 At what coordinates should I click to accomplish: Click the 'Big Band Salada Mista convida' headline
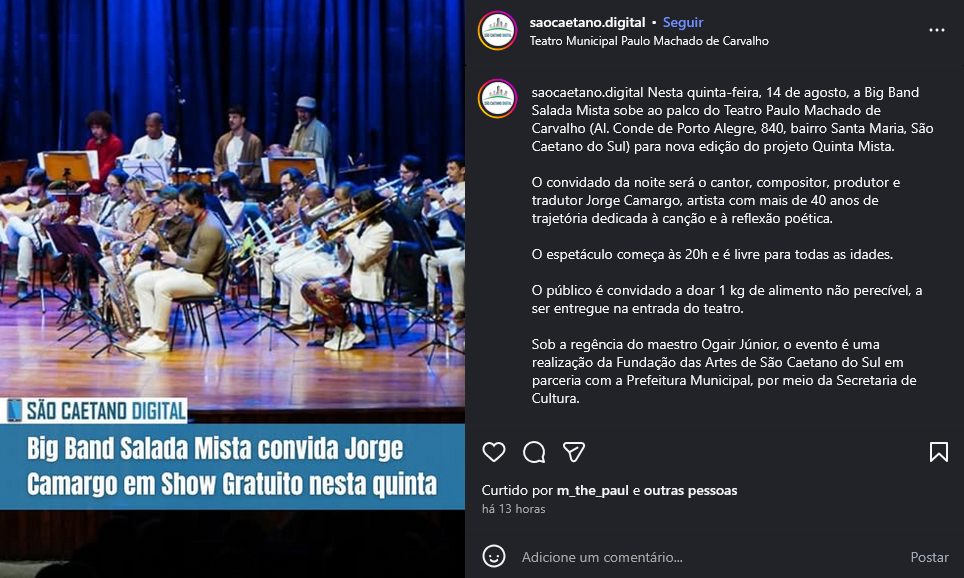(x=215, y=449)
